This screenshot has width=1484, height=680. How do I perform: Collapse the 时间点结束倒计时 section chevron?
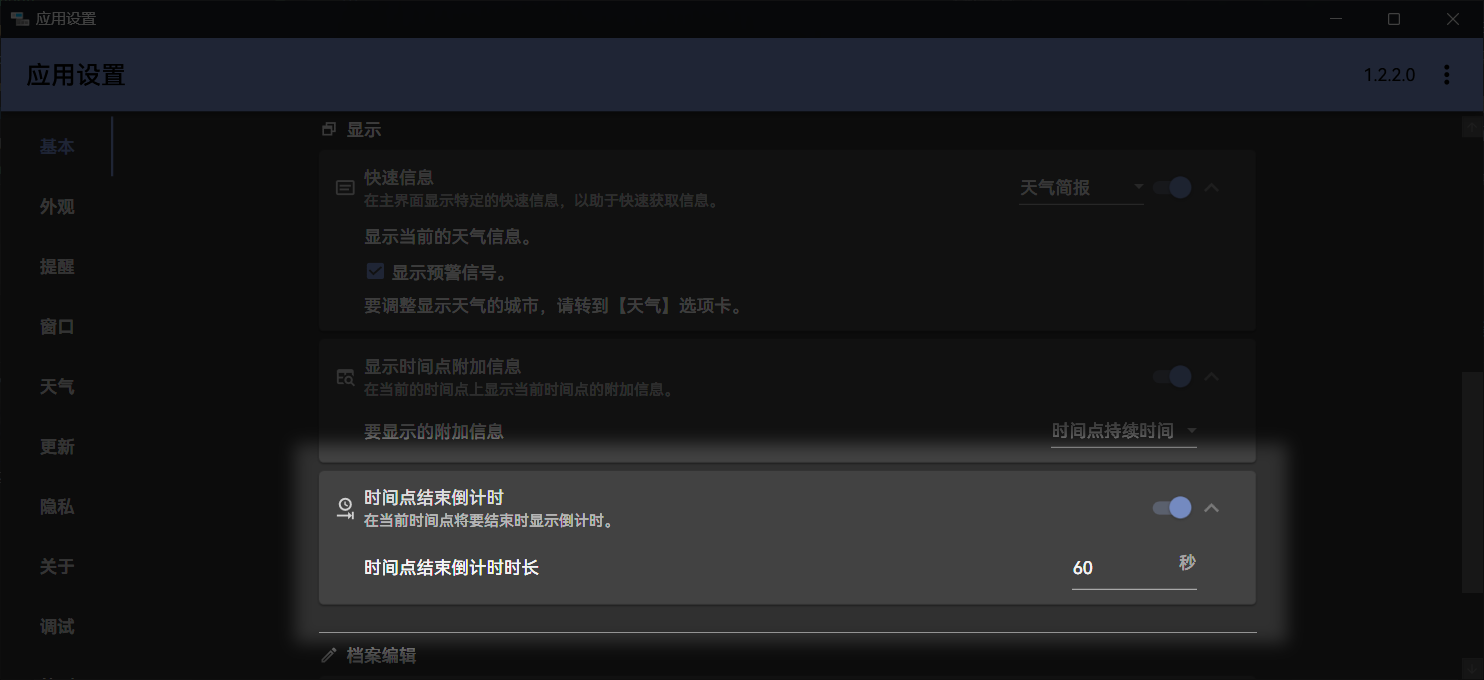[x=1211, y=507]
